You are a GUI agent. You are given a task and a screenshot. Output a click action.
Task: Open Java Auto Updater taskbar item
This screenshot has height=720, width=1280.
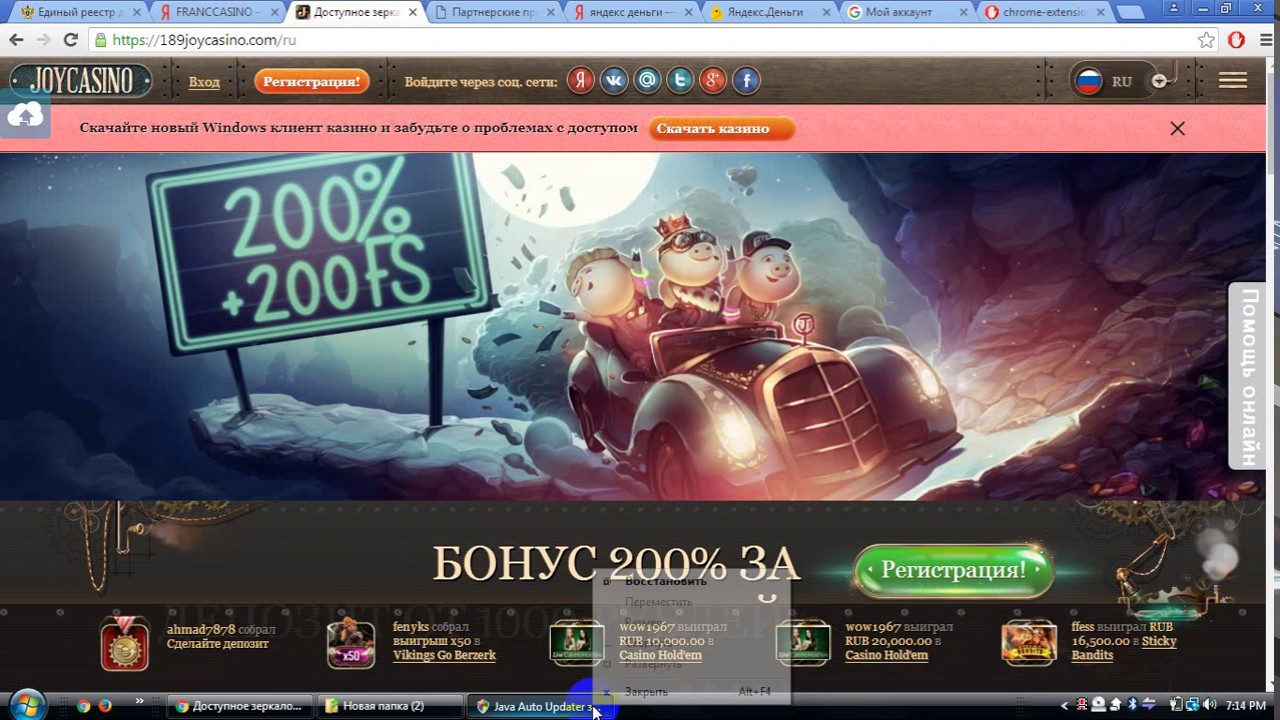point(540,706)
